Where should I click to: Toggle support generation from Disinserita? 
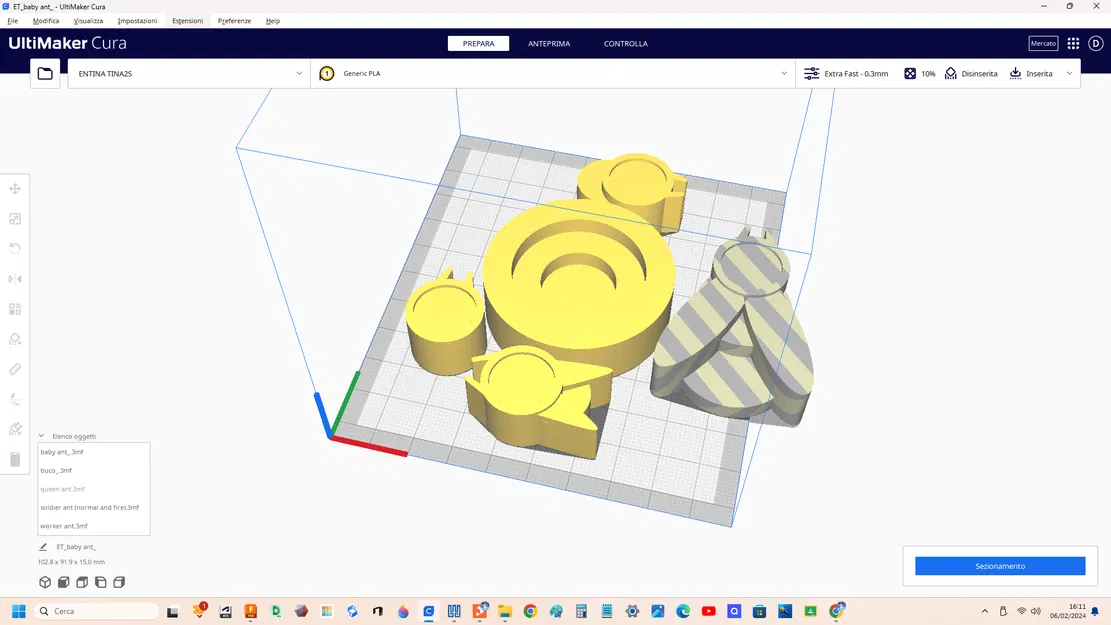point(970,73)
